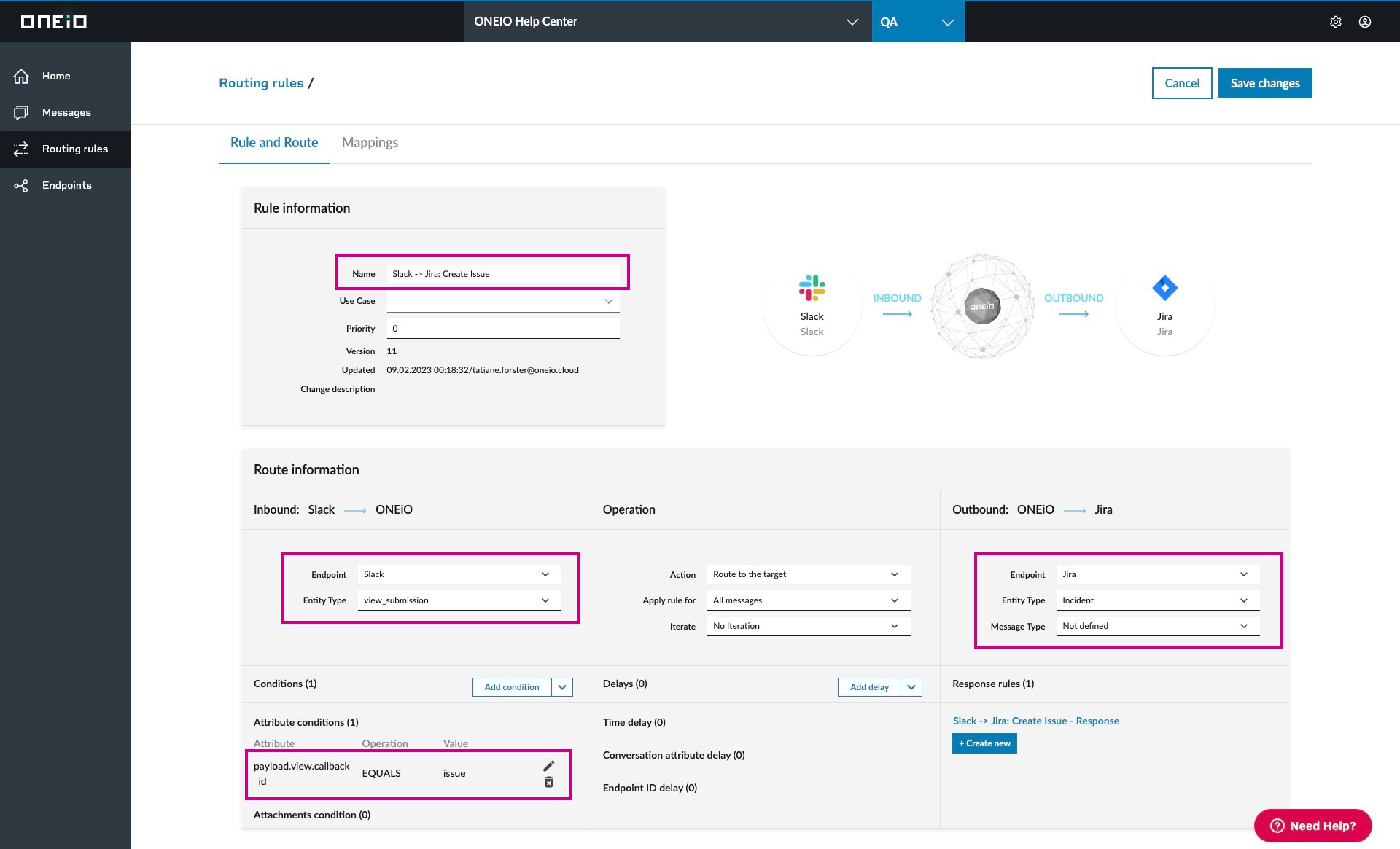Click the EQUALS operation value
Screen dimensions: 1400x849
pos(381,773)
